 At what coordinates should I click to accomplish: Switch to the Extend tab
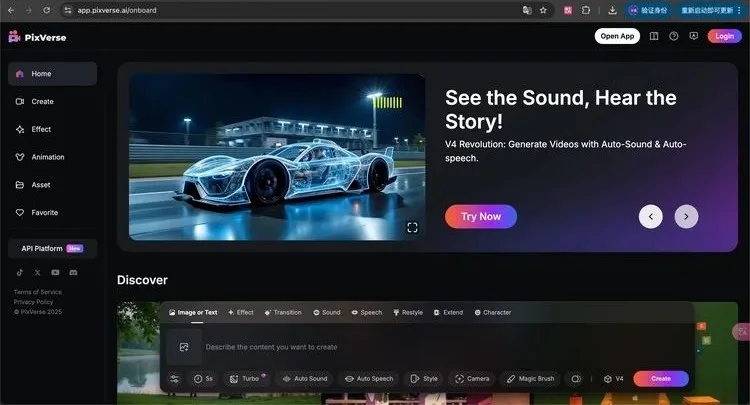pyautogui.click(x=448, y=312)
